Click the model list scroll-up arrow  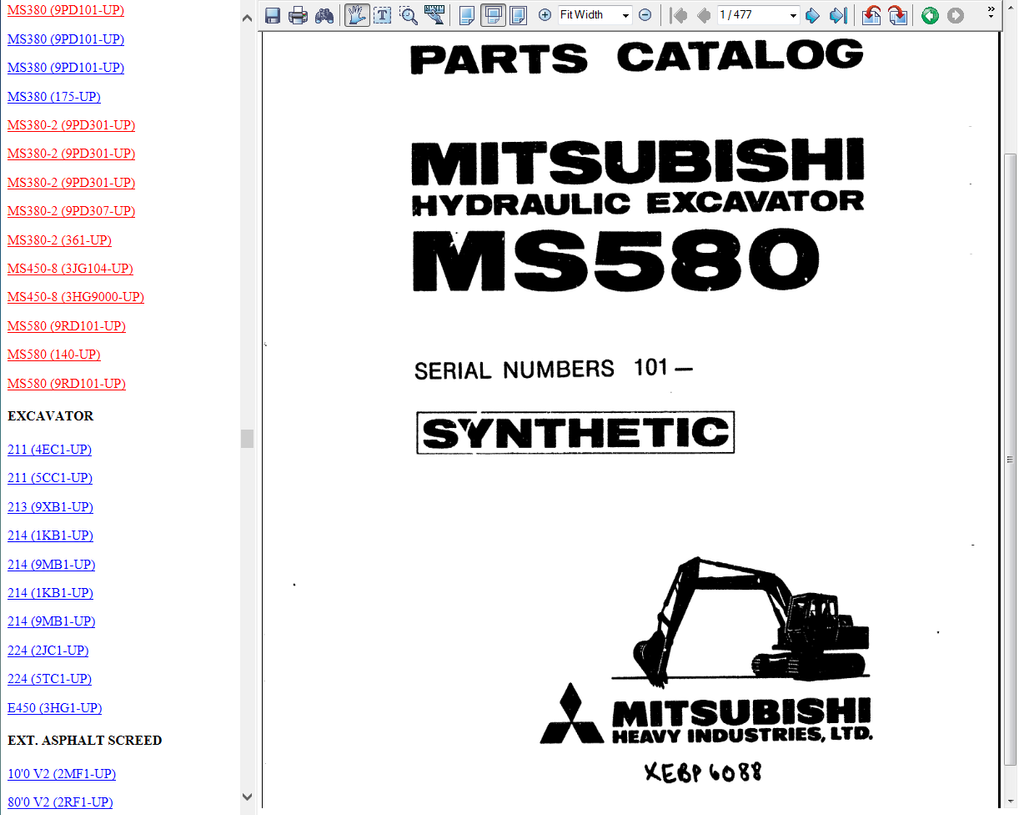[247, 18]
